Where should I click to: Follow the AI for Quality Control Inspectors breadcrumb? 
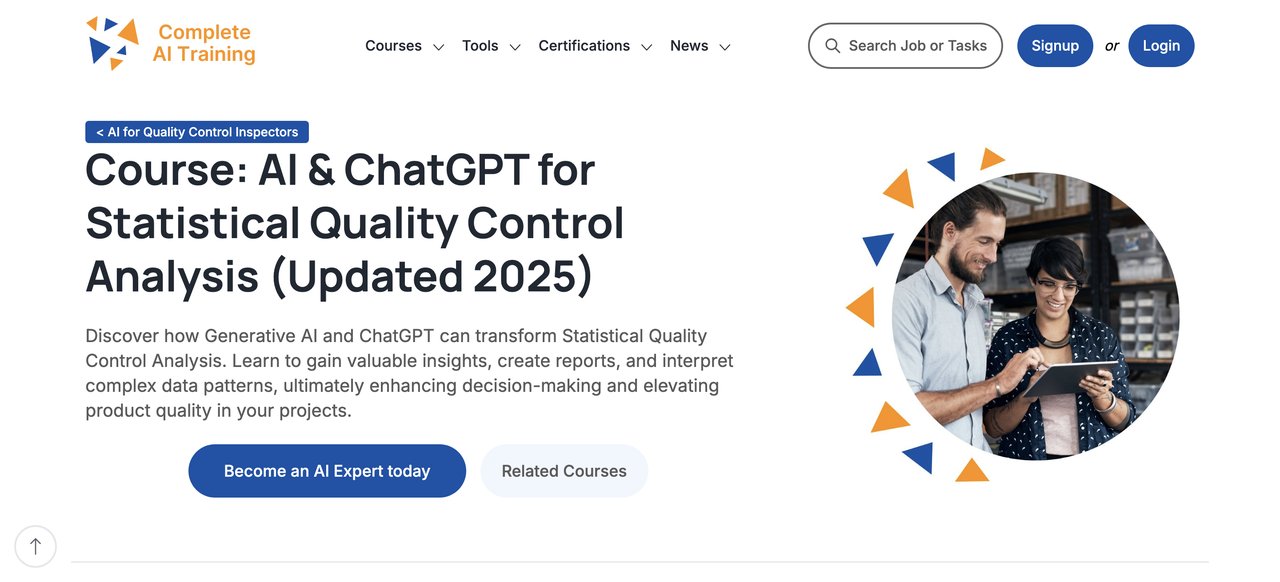click(x=196, y=131)
